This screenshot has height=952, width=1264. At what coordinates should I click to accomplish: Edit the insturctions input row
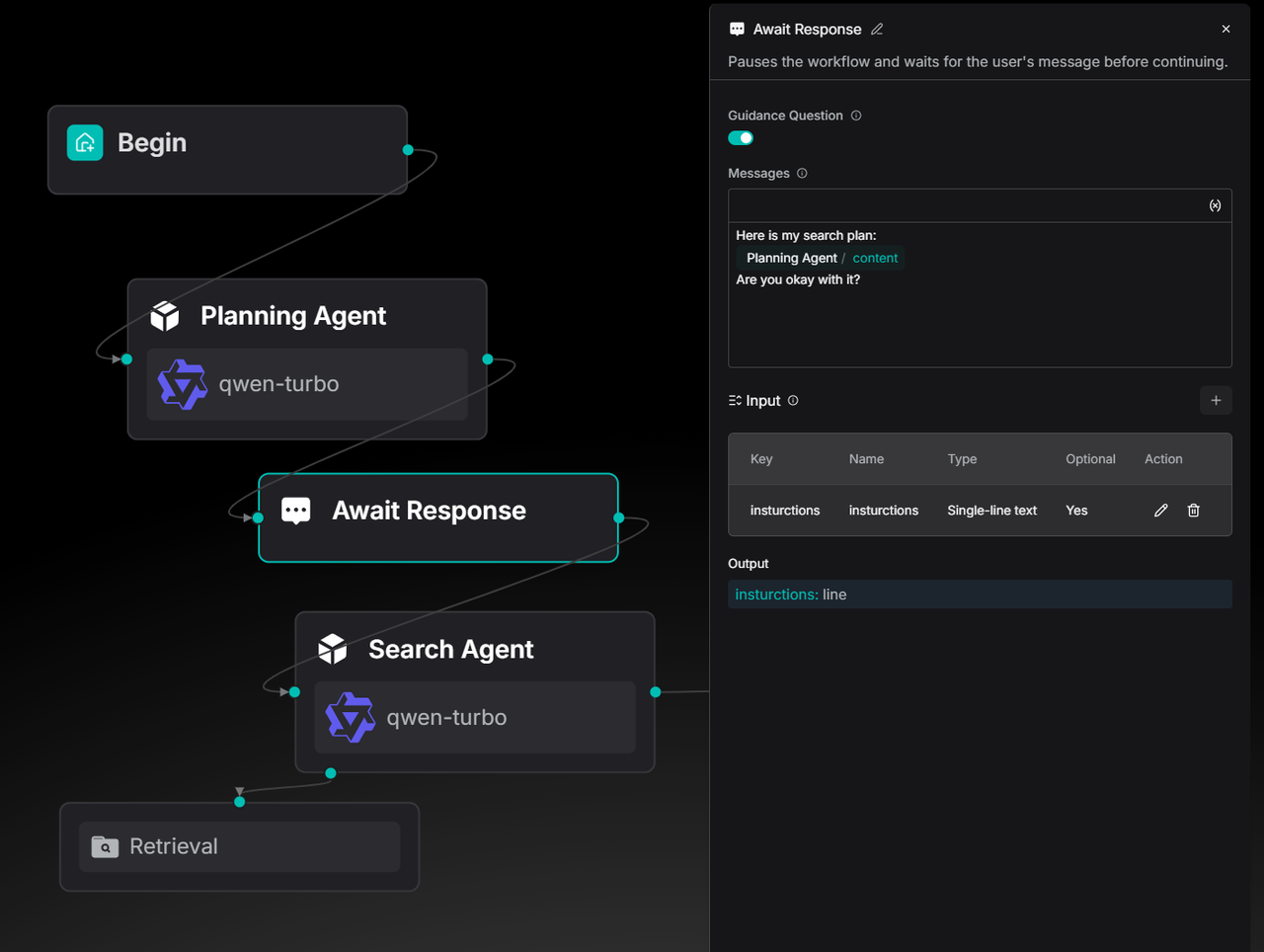click(1160, 511)
